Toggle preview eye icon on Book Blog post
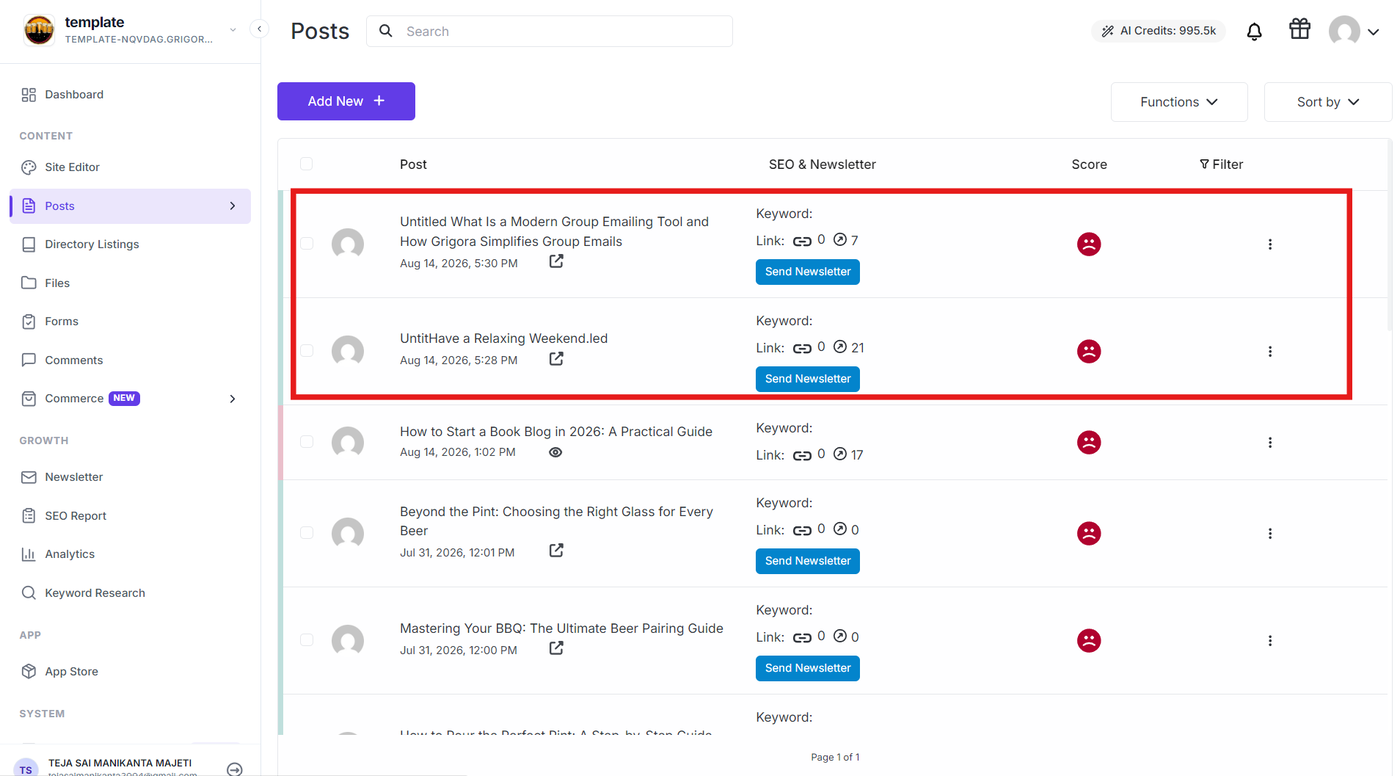Screen dimensions: 1400x776 555,452
